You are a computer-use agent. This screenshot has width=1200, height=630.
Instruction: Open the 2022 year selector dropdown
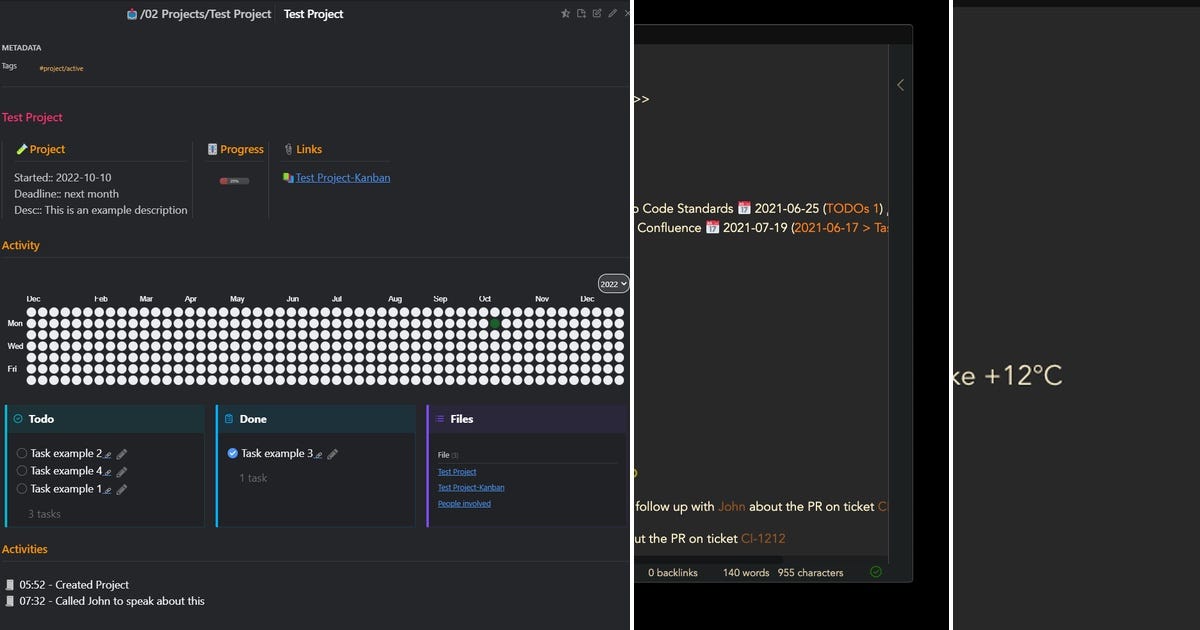pyautogui.click(x=612, y=283)
